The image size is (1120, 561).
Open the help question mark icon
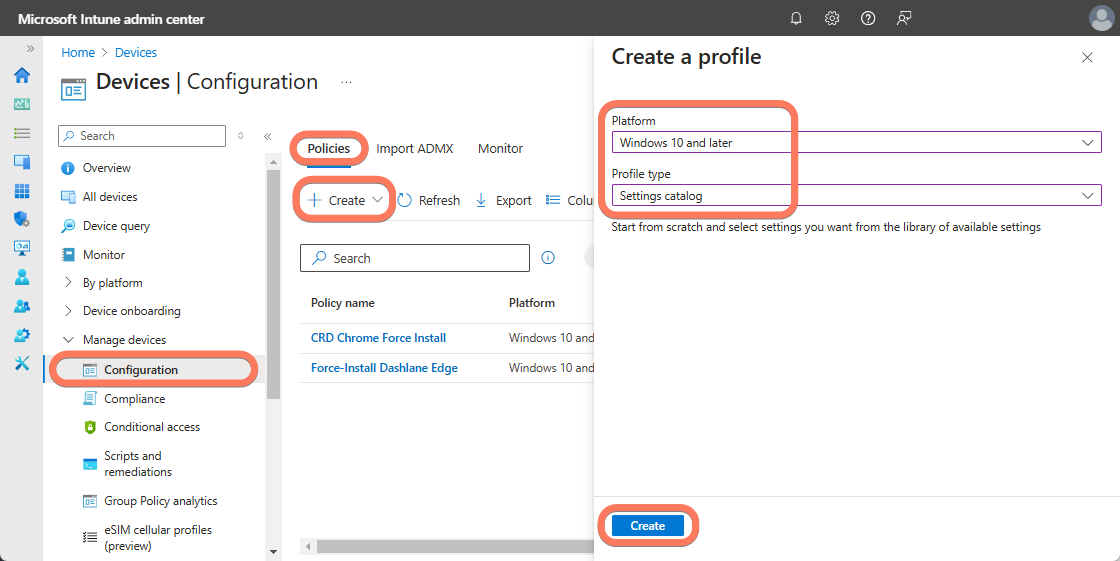[x=868, y=18]
